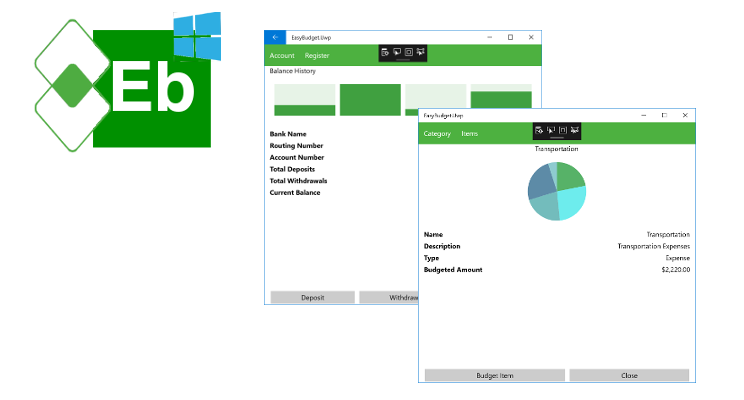Screen dimensions: 744x400
Task: Click the EasyBudget.Uwp title of Category window
Action: coord(443,115)
